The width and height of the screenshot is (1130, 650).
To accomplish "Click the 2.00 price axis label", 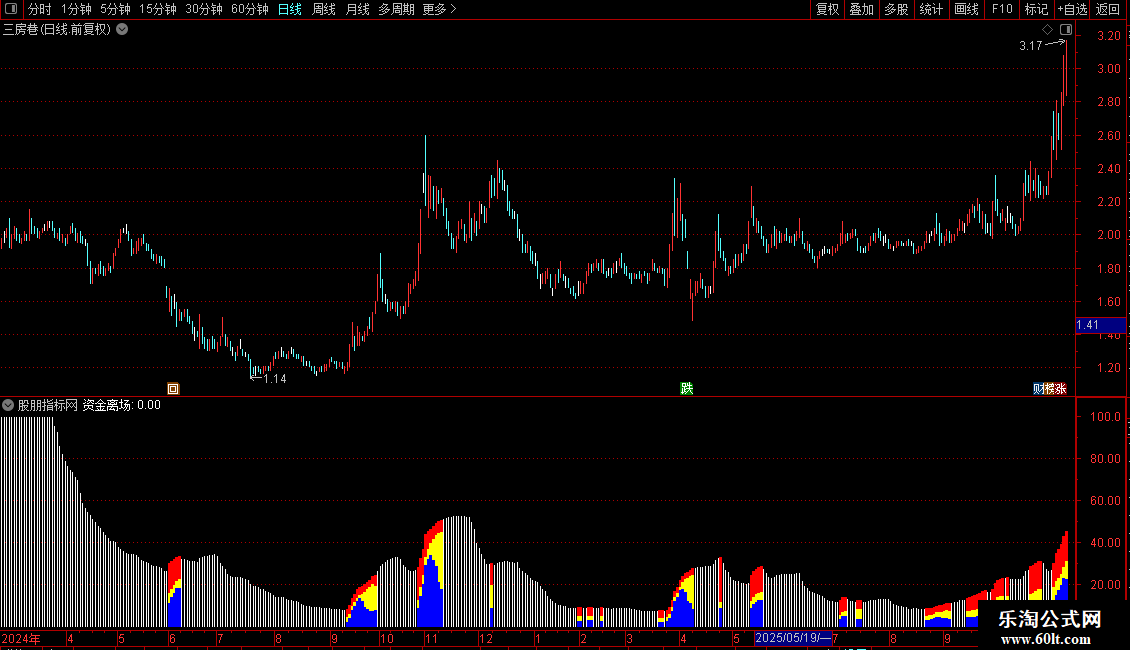I will (1109, 235).
